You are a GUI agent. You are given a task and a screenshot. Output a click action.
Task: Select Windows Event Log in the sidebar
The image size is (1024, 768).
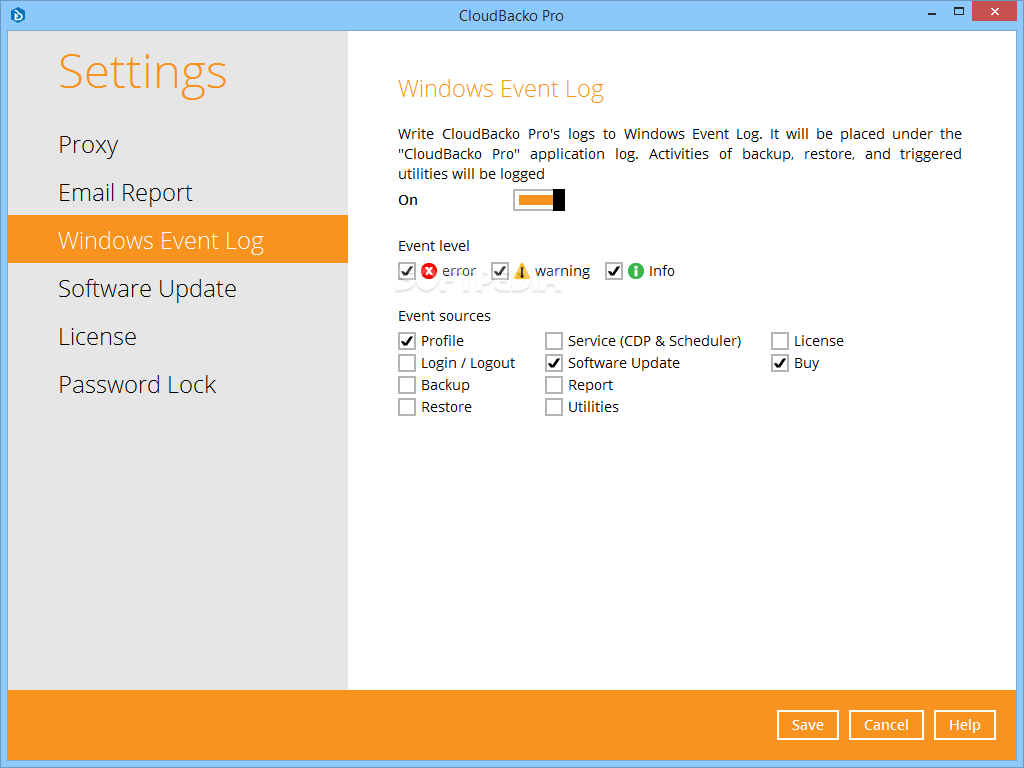tap(178, 240)
